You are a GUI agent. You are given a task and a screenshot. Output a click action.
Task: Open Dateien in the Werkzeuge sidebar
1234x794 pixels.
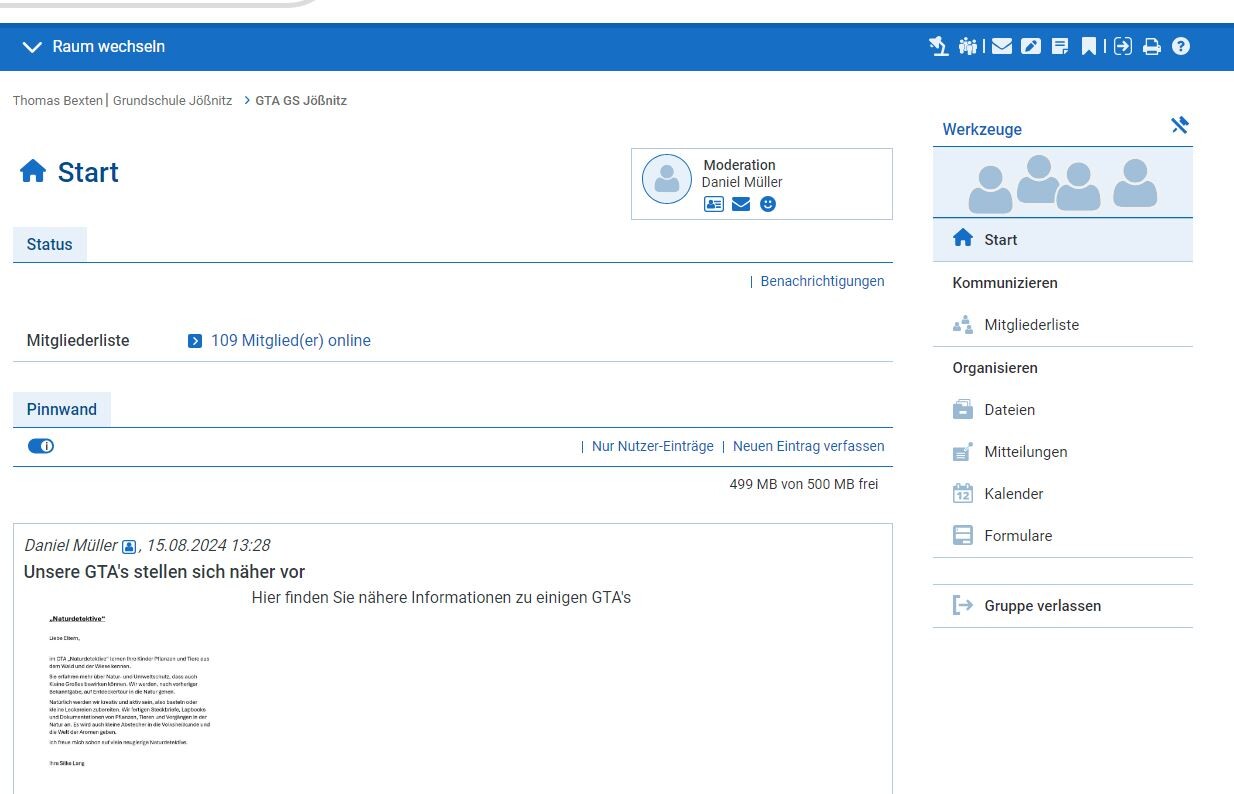[x=1009, y=410]
